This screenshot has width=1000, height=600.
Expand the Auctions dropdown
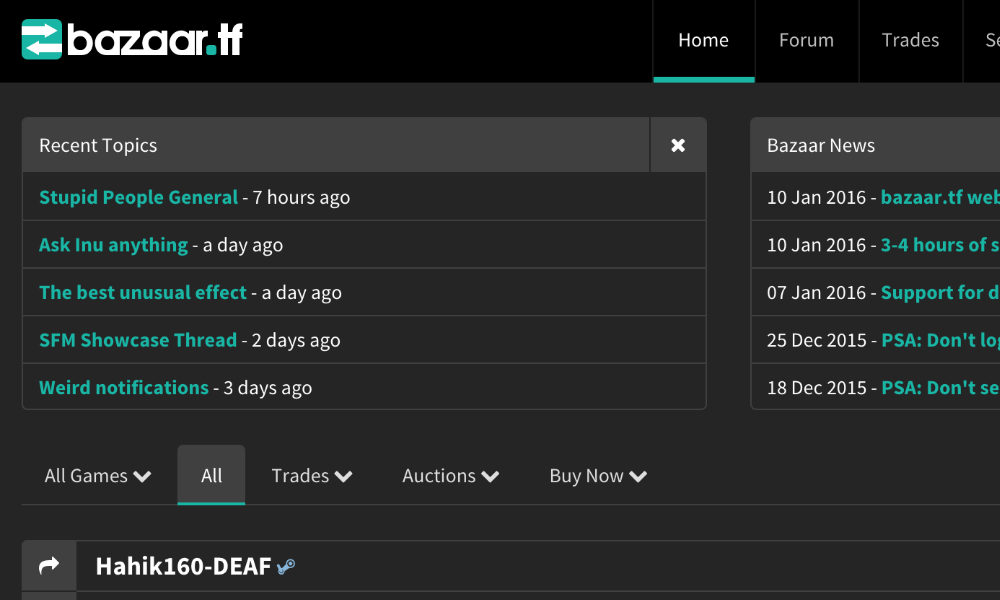pos(450,476)
